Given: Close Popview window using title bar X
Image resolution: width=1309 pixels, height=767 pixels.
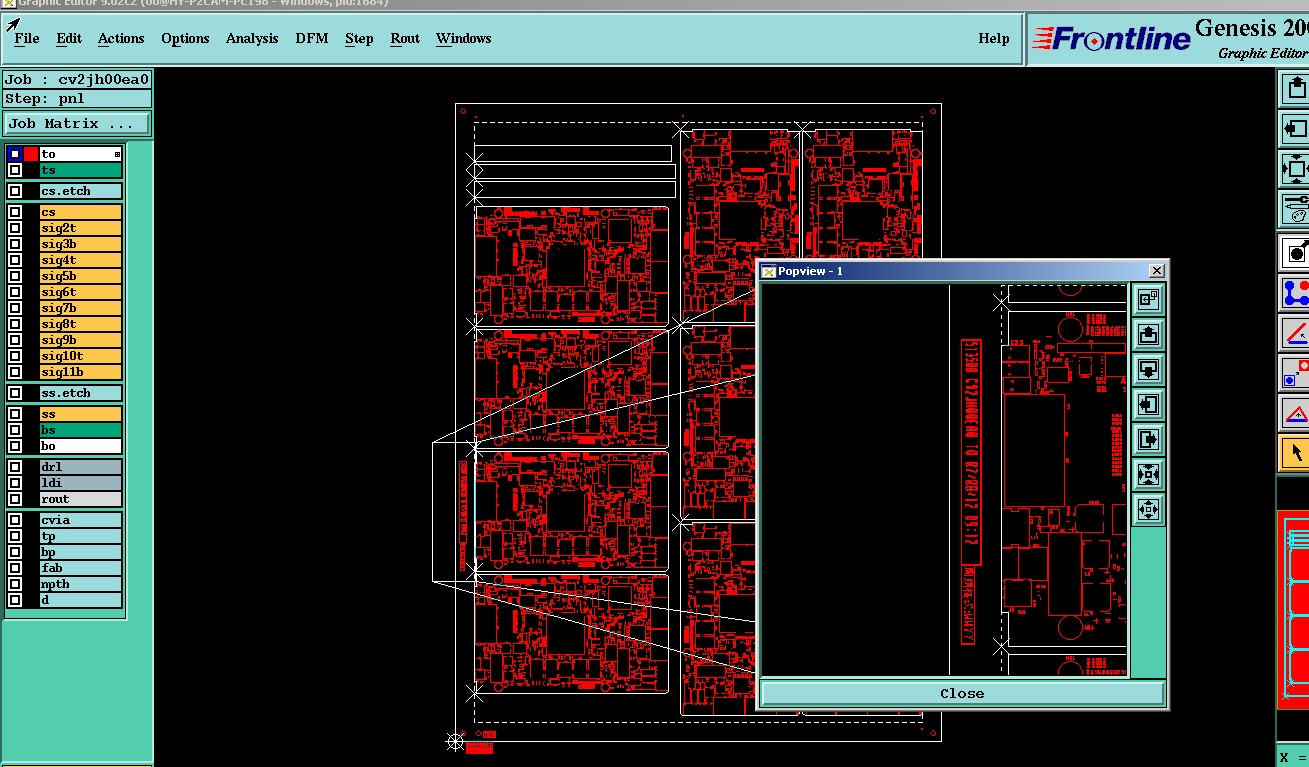Looking at the screenshot, I should (1157, 271).
